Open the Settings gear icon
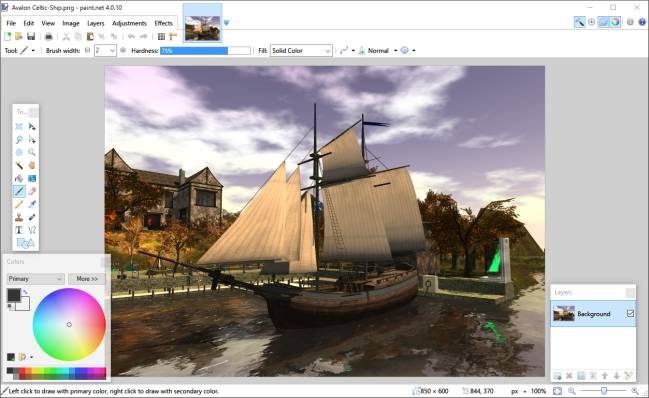The width and height of the screenshot is (649, 398). [x=630, y=22]
